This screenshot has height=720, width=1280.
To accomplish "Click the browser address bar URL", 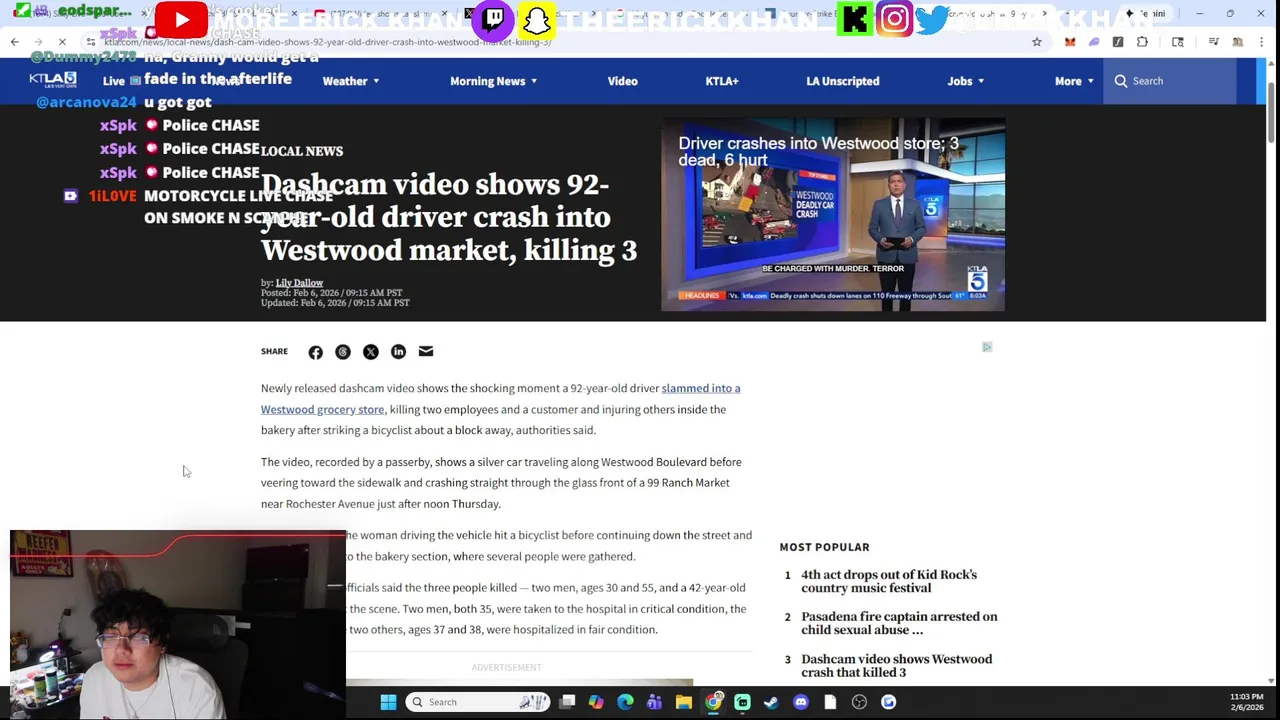I will point(328,42).
